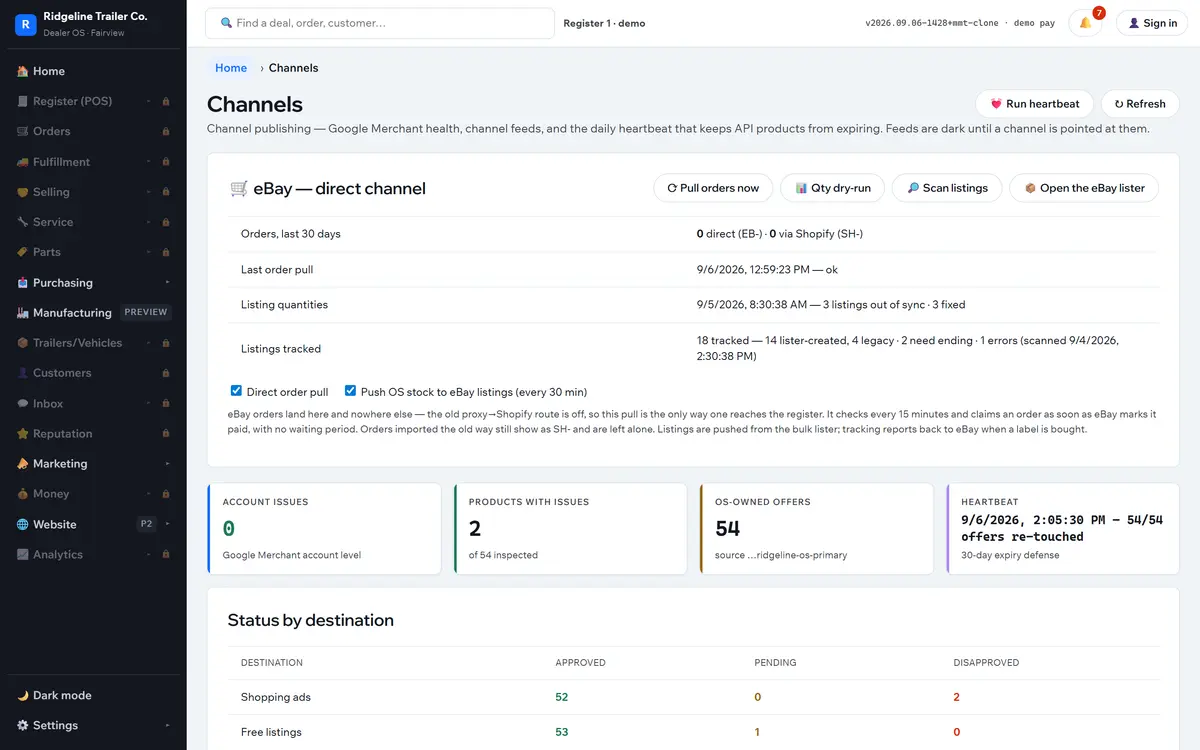Viewport: 1200px width, 750px height.
Task: Click the Register 1 · demo label
Action: coord(604,23)
